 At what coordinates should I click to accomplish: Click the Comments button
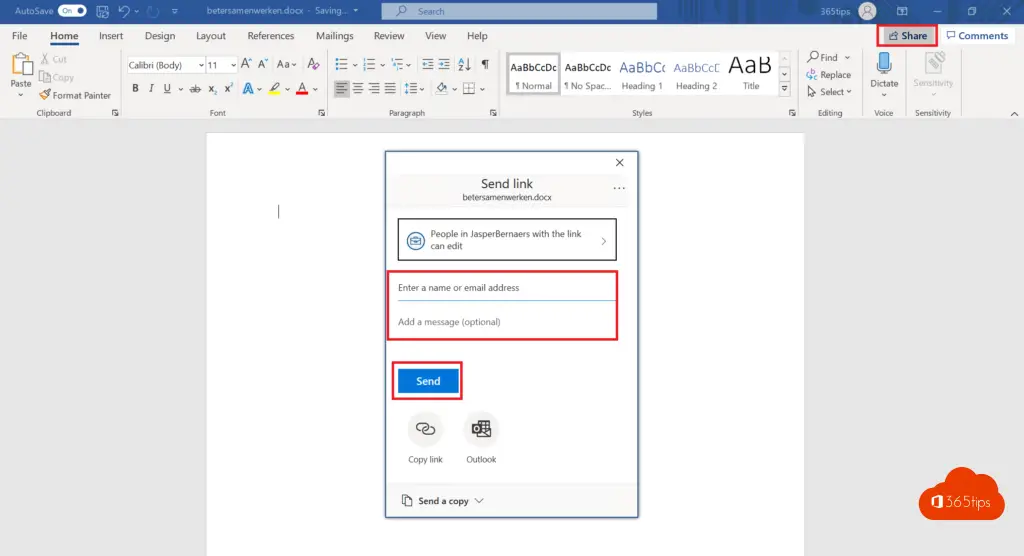click(x=977, y=36)
